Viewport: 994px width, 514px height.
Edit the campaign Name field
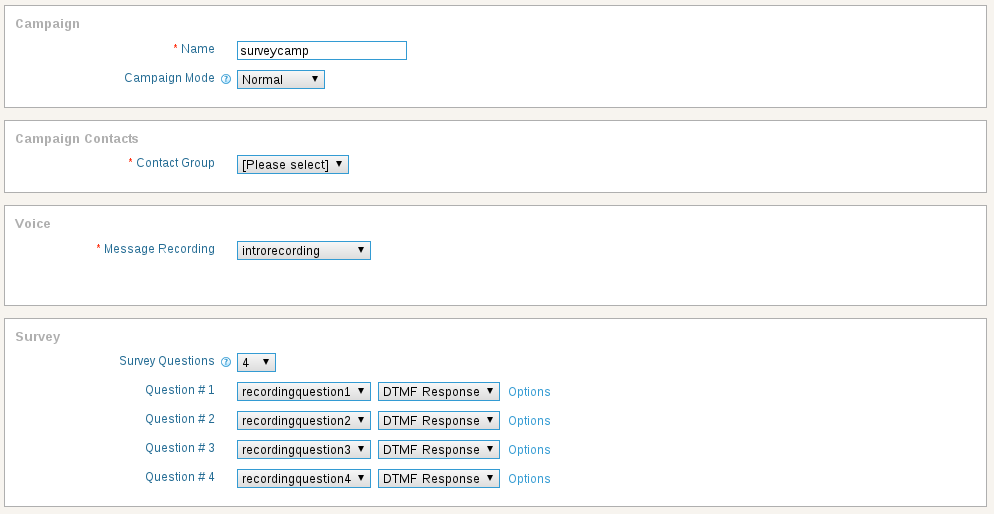pyautogui.click(x=321, y=51)
